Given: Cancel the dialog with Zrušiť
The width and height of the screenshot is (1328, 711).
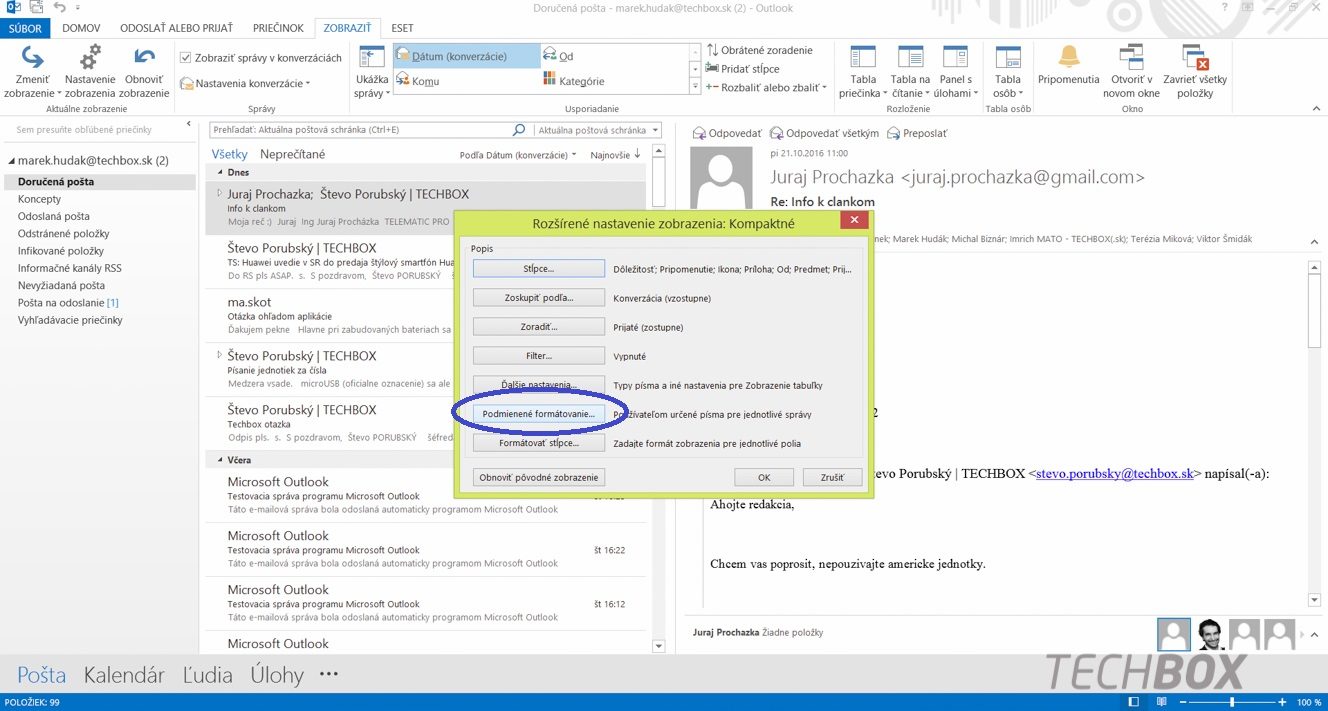Looking at the screenshot, I should tap(832, 477).
